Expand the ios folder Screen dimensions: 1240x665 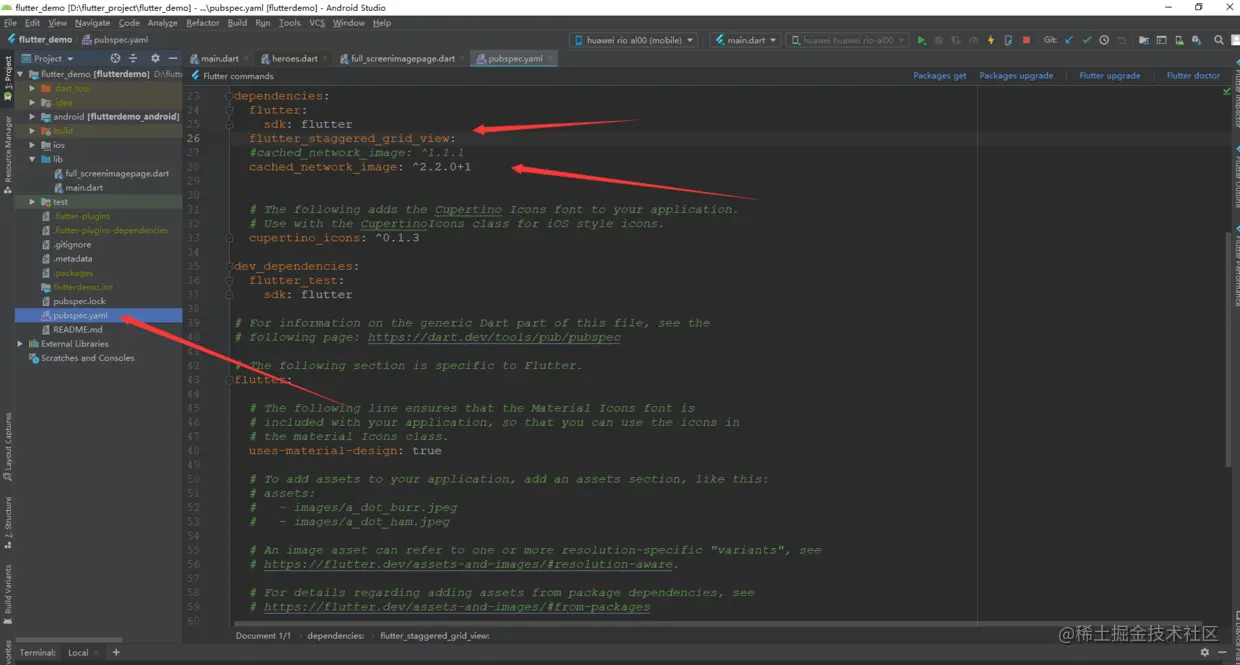tap(33, 145)
